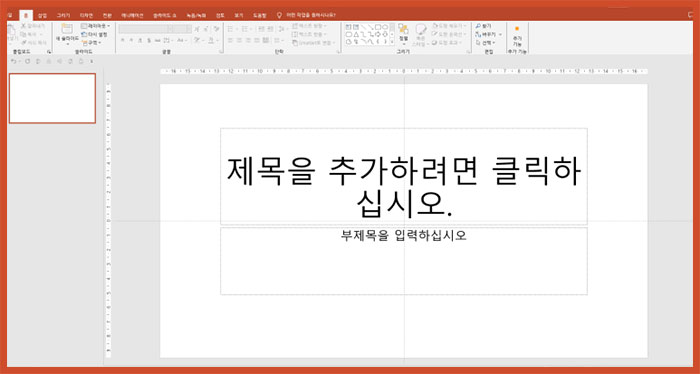This screenshot has width=700, height=374.
Task: Open the font size dropdown
Action: click(x=189, y=29)
